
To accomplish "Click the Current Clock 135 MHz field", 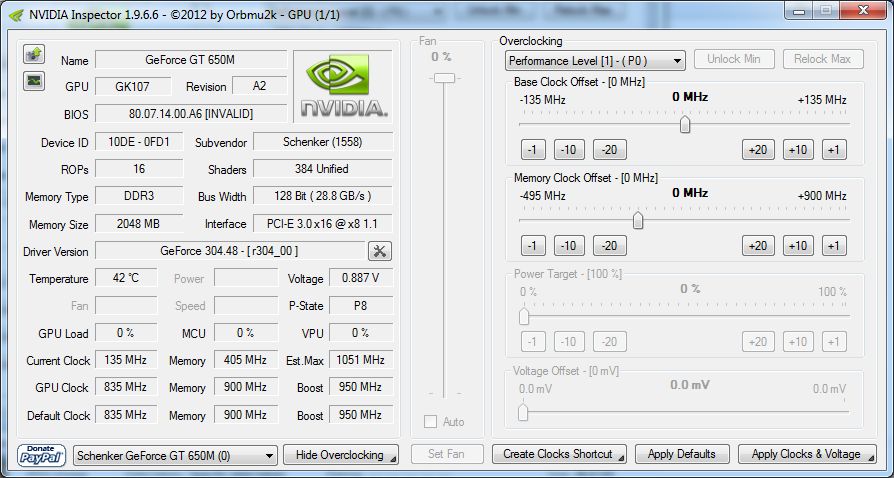I will [x=126, y=360].
